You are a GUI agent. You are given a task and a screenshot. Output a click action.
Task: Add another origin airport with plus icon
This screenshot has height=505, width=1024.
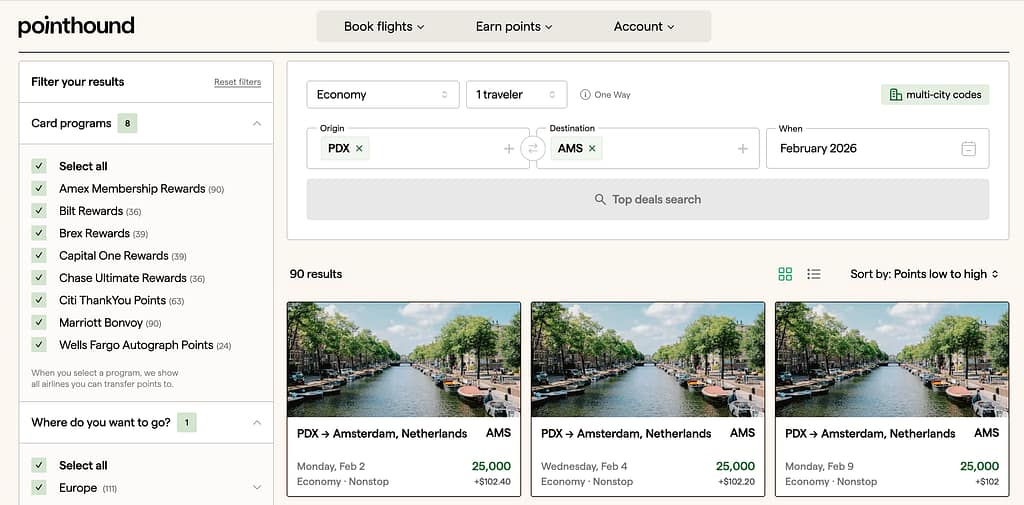coord(509,149)
